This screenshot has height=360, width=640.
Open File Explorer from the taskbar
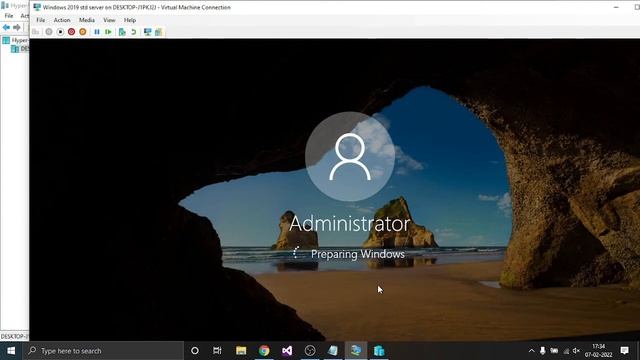[241, 351]
